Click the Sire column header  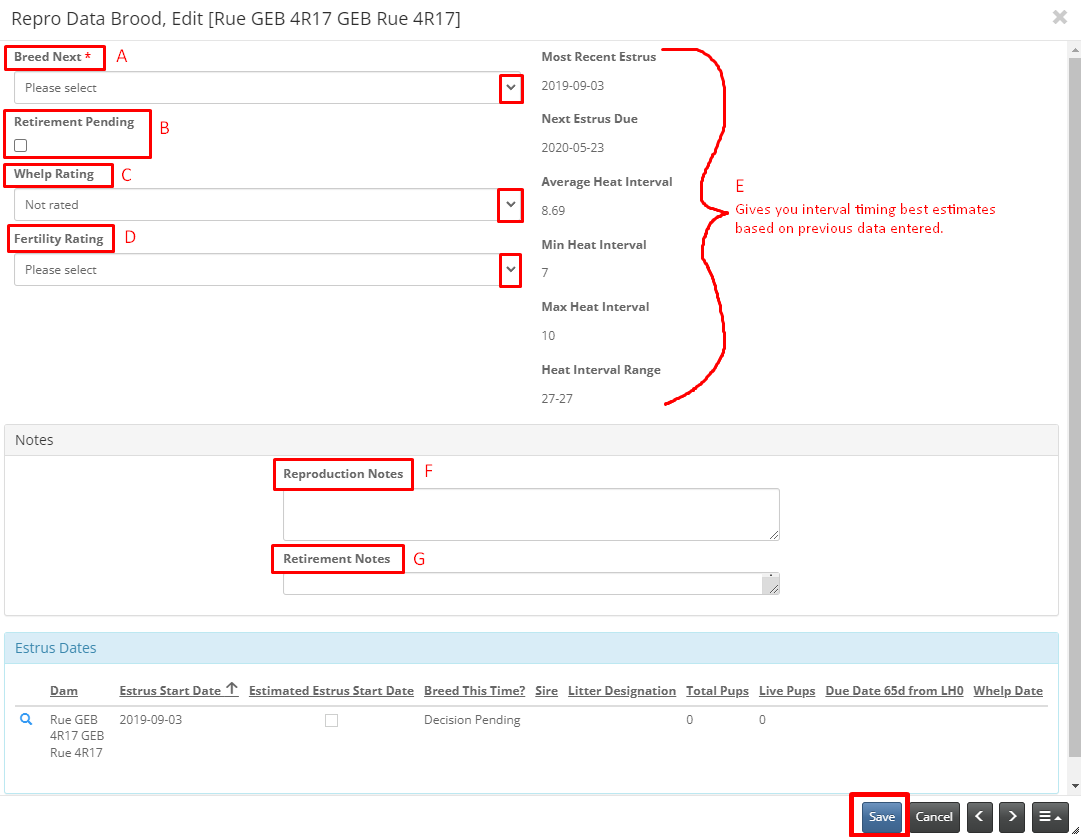546,691
